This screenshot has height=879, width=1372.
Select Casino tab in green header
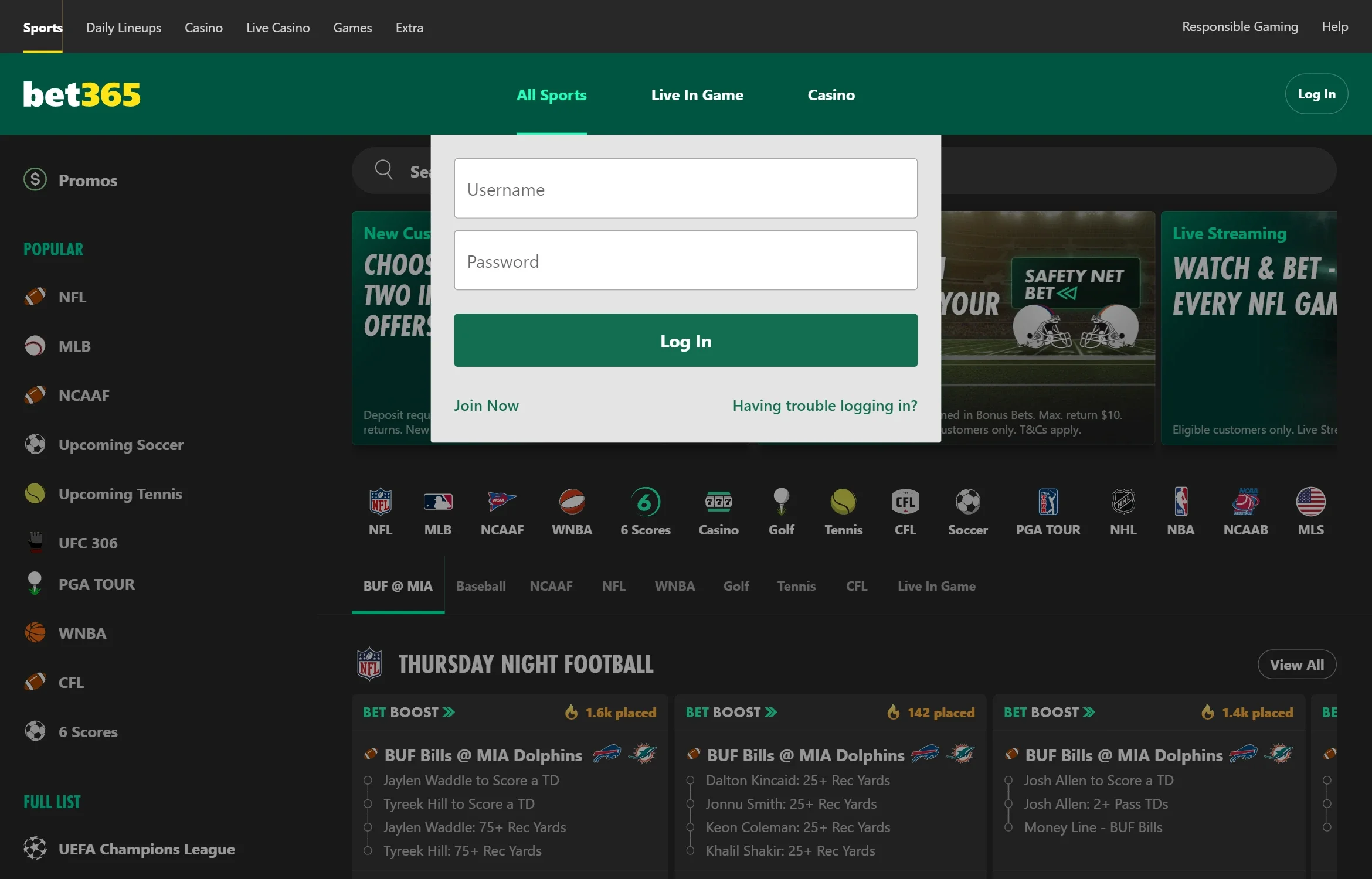click(831, 94)
